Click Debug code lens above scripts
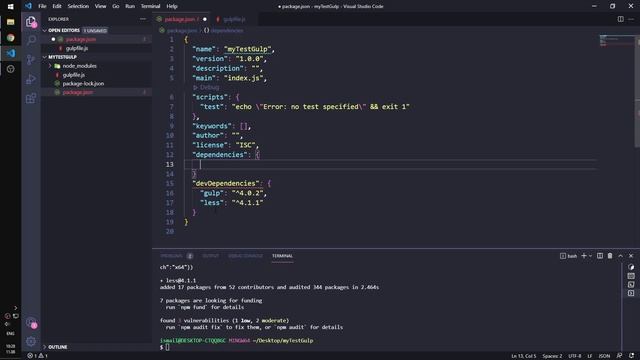The image size is (640, 360). click(206, 87)
